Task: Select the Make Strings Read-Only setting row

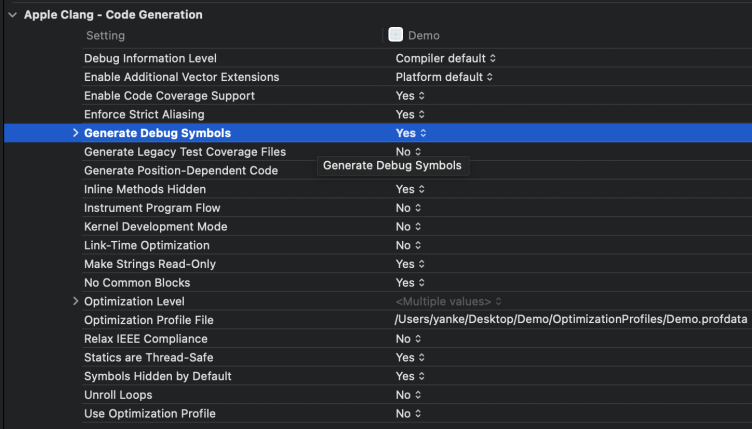Action: click(150, 264)
